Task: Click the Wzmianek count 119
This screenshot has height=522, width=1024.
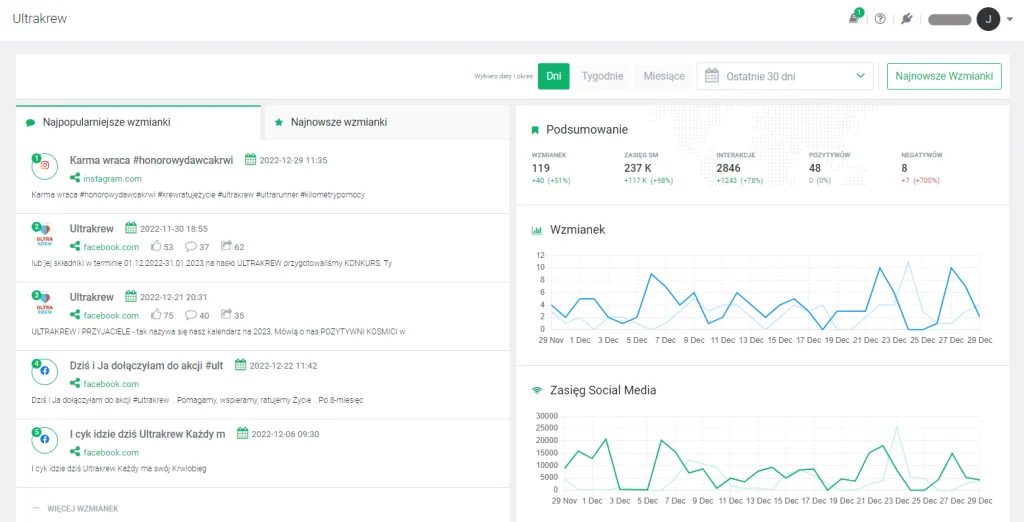Action: (541, 169)
